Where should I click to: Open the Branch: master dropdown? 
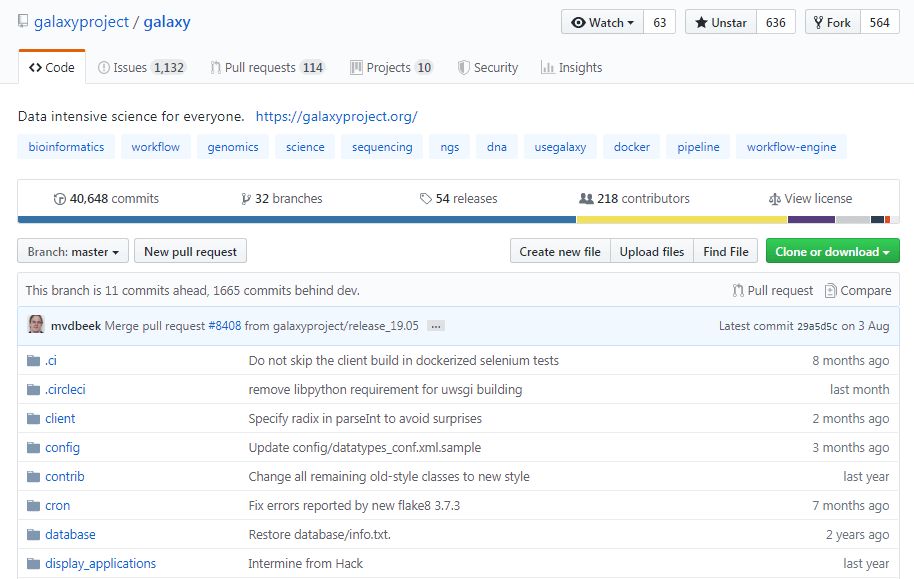73,251
